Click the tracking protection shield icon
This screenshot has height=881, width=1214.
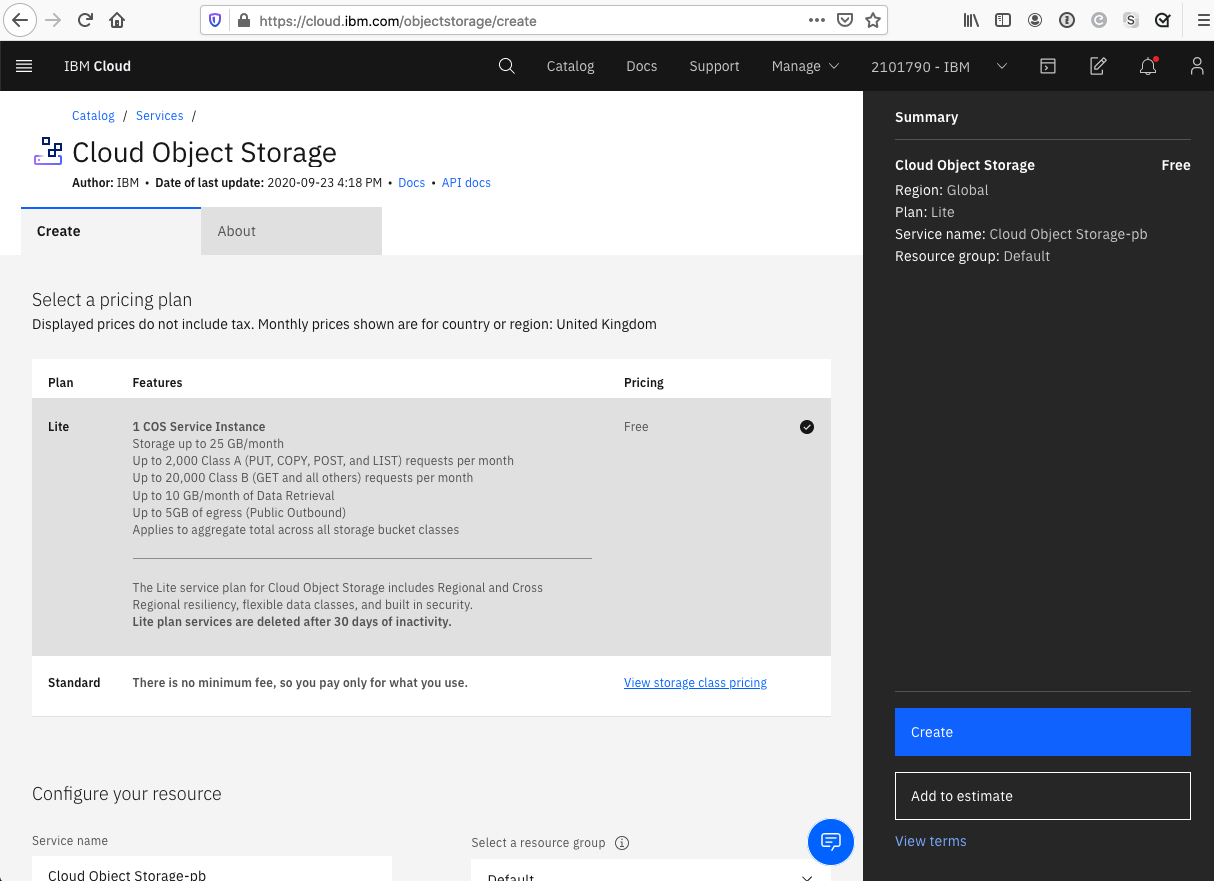(215, 20)
